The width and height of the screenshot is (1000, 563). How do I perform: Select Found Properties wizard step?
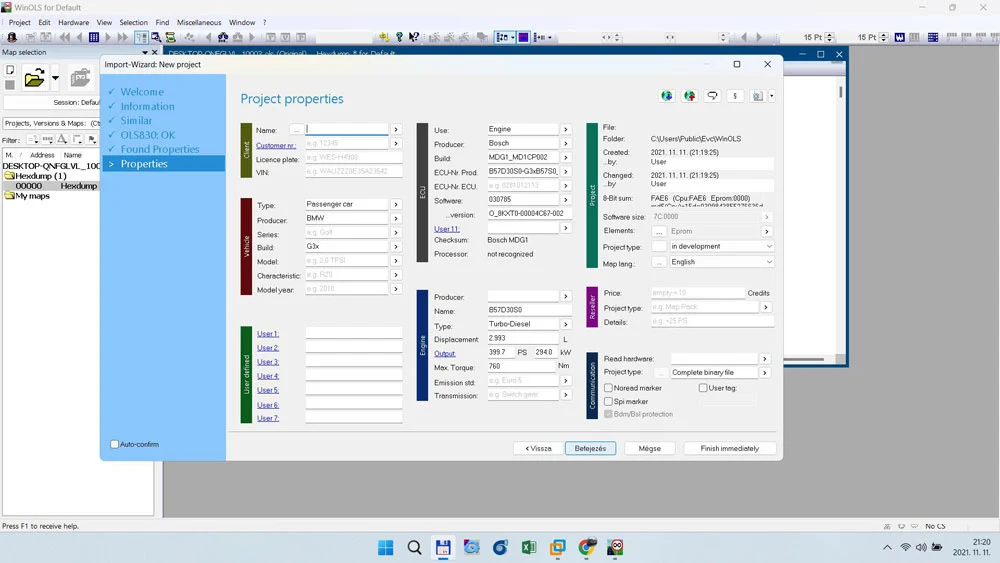[159, 149]
